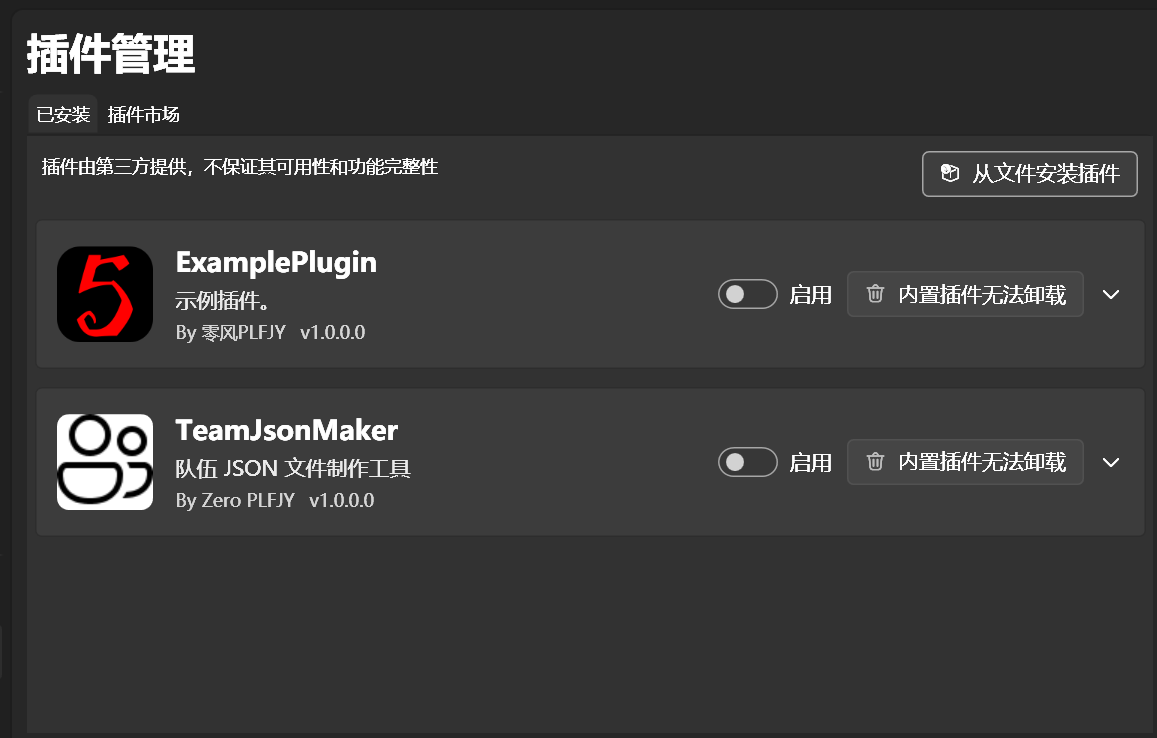Enable the ExamplePlugin toggle switch

tap(747, 294)
